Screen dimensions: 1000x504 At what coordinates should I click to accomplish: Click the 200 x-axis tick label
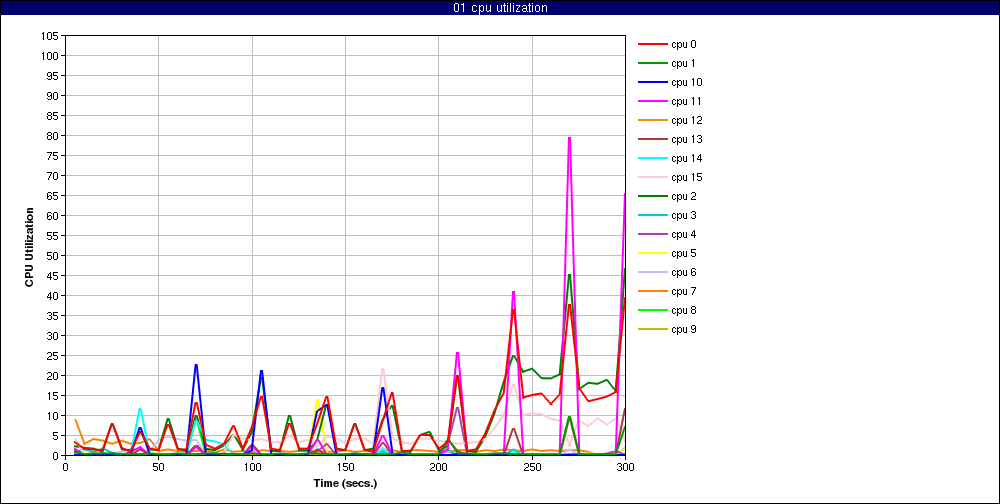[438, 467]
